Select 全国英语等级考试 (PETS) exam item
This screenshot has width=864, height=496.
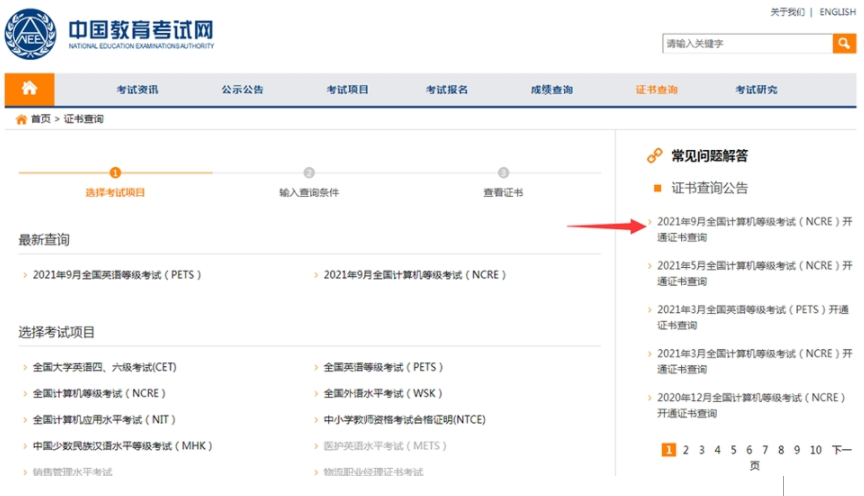coord(383,367)
